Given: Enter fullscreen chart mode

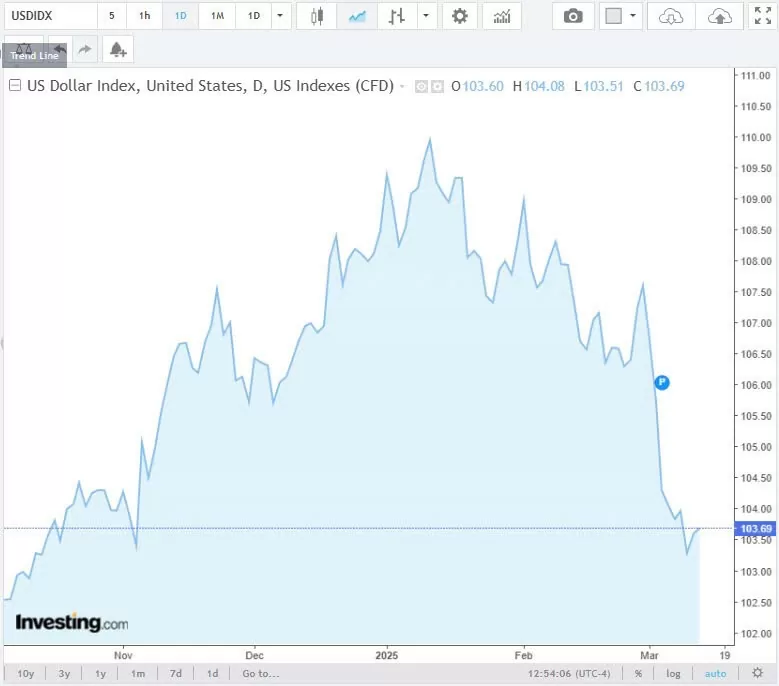Looking at the screenshot, I should coord(762,16).
